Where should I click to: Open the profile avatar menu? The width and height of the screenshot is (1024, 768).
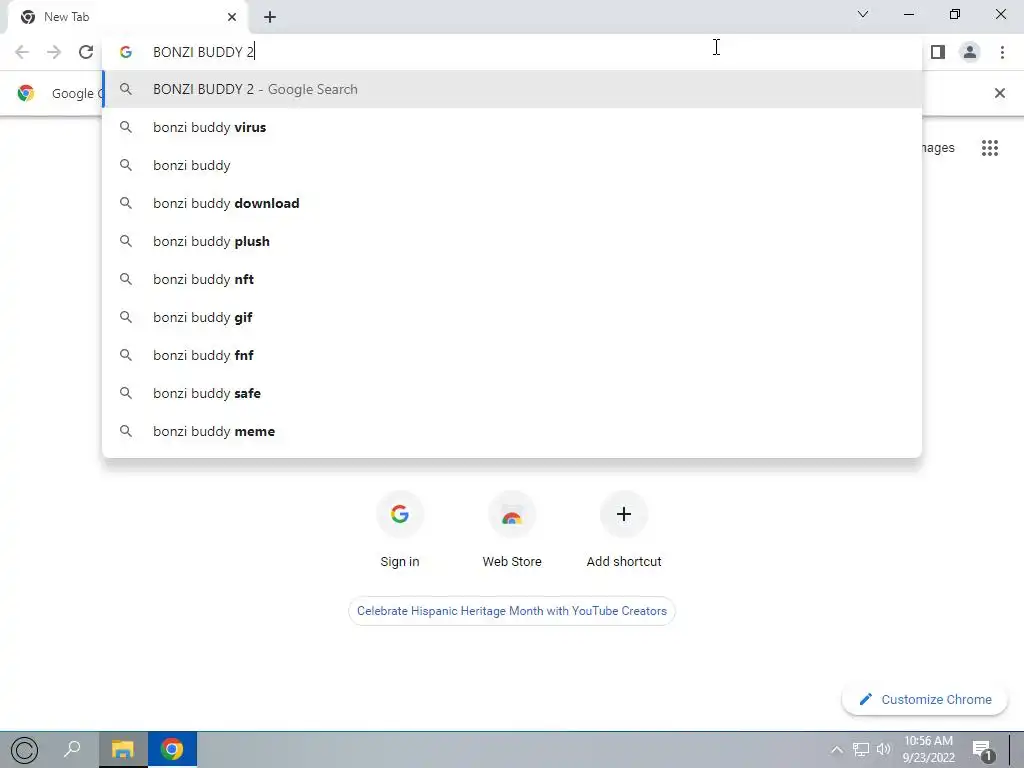coord(970,52)
